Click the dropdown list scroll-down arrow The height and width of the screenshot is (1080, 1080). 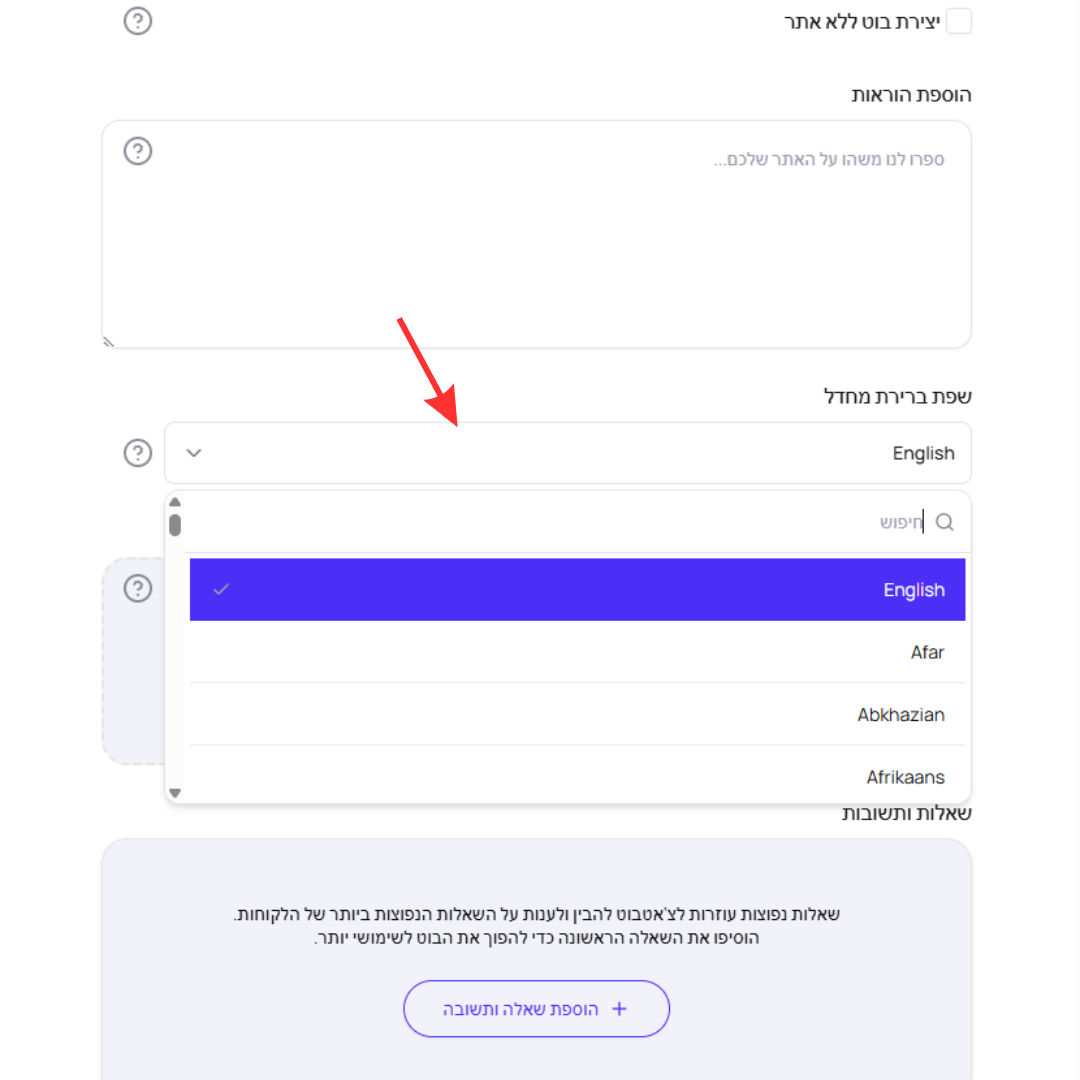(x=175, y=793)
